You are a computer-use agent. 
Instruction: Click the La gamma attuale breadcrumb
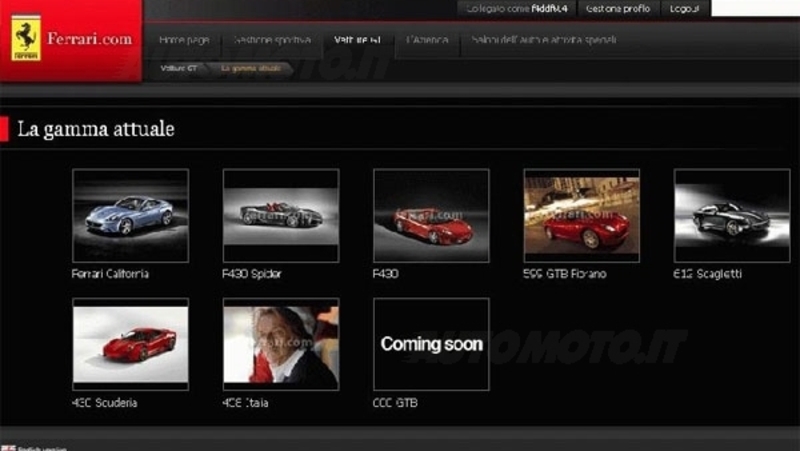pos(251,68)
